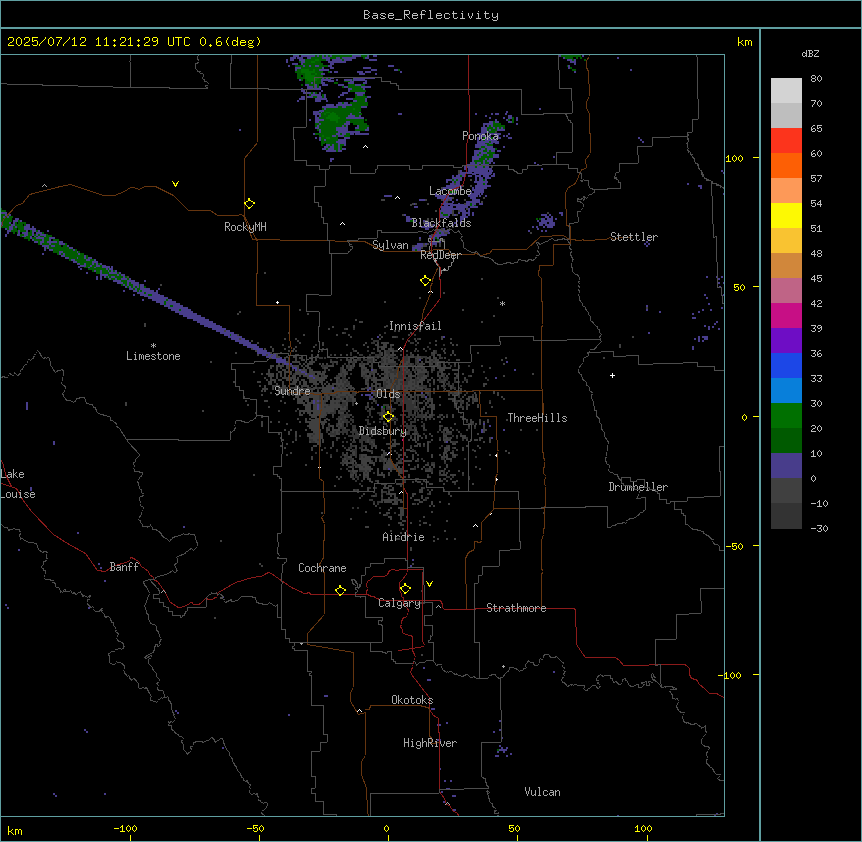This screenshot has width=862, height=842.
Task: Click the Okotoks town label
Action: (412, 700)
